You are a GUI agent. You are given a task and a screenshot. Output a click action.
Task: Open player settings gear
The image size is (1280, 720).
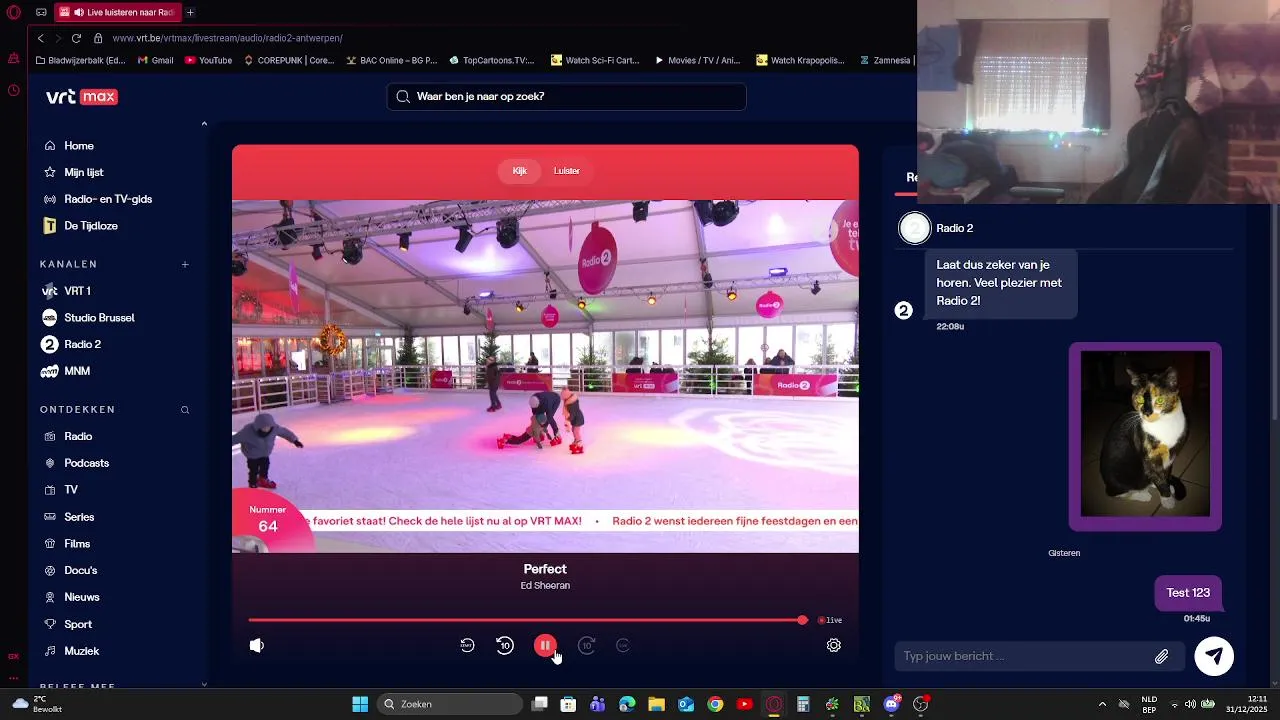pos(834,646)
